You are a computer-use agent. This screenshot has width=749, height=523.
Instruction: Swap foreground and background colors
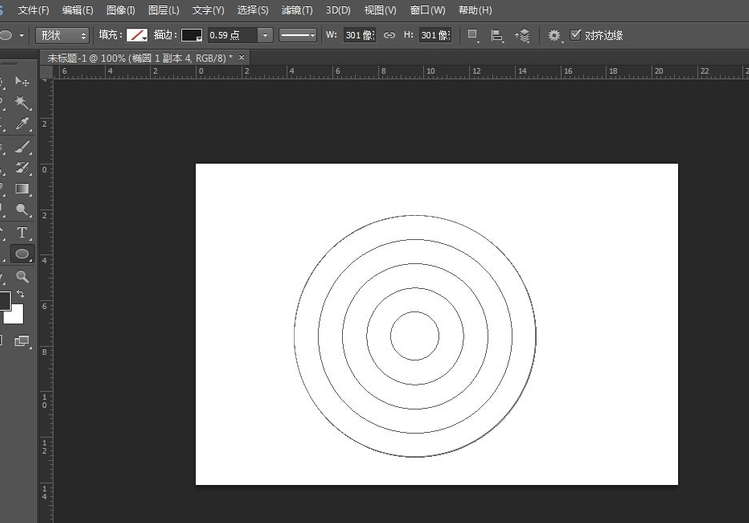point(21,293)
